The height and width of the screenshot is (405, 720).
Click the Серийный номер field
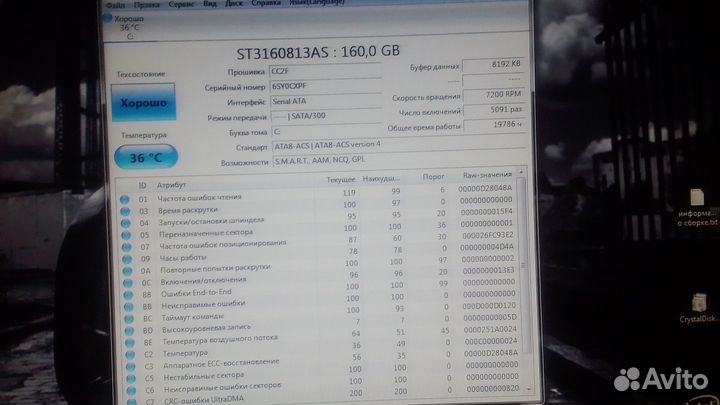point(326,86)
